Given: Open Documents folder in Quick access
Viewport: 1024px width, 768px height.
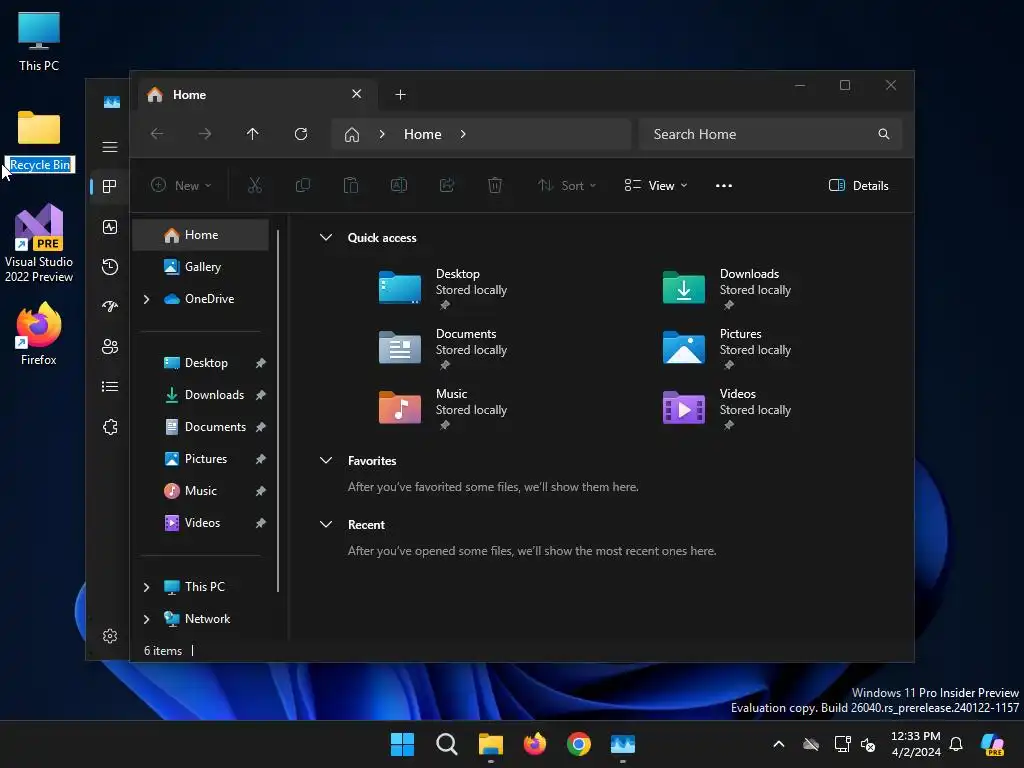Looking at the screenshot, I should coord(443,348).
